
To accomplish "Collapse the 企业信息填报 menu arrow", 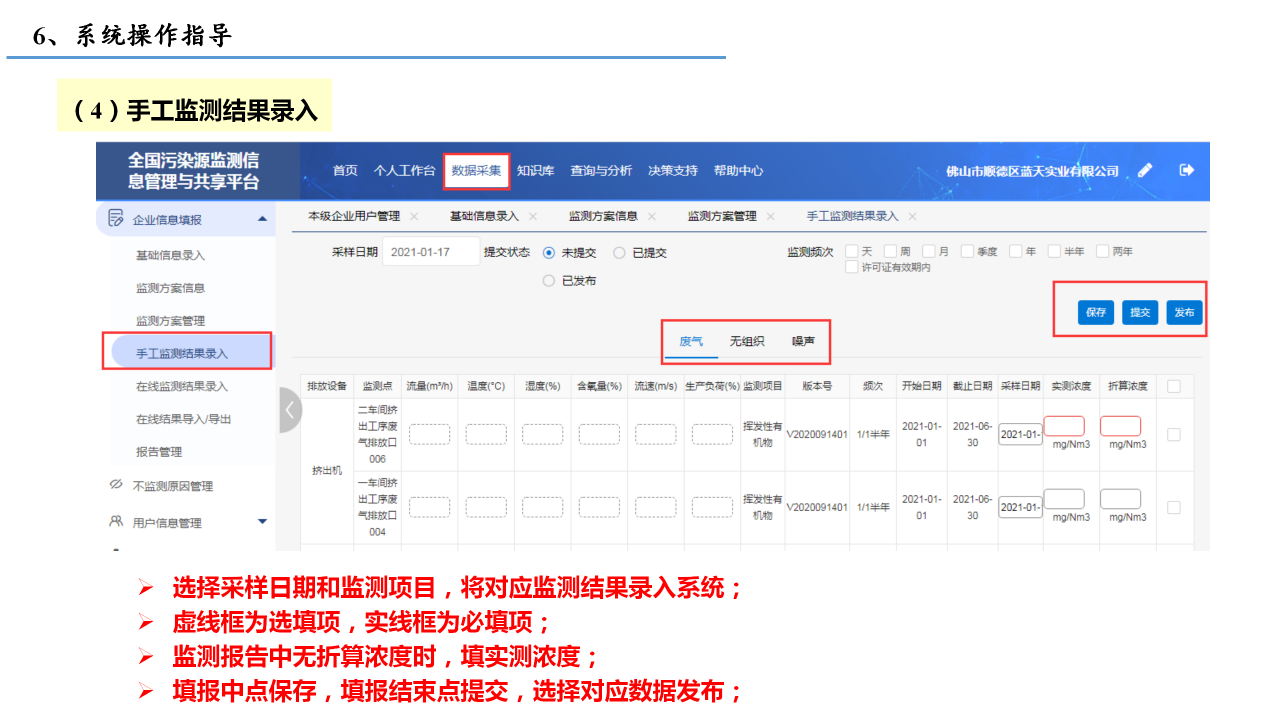I will click(262, 219).
